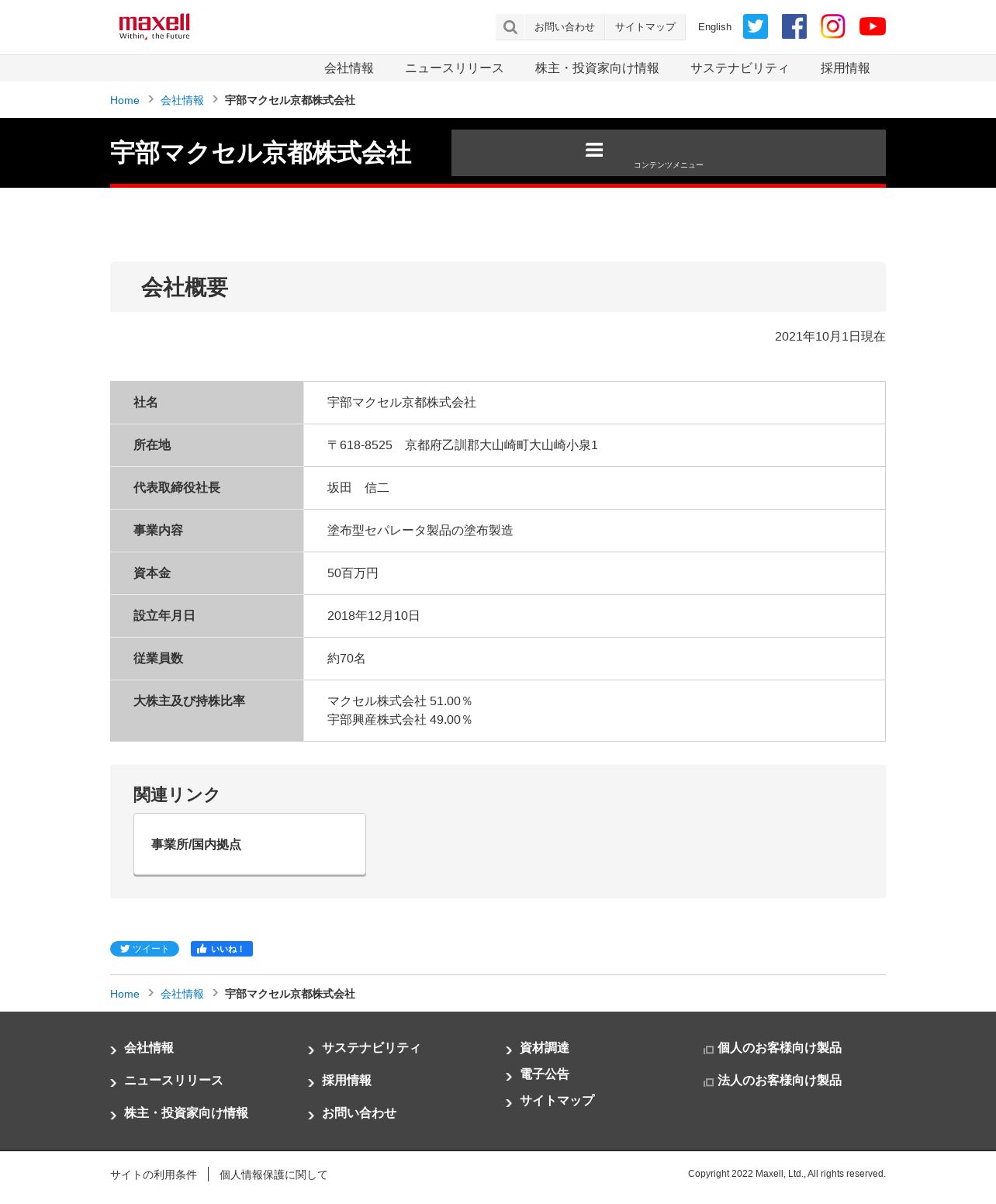Viewport: 996px width, 1204px height.
Task: Open Maxell's YouTube channel icon
Action: [x=873, y=26]
